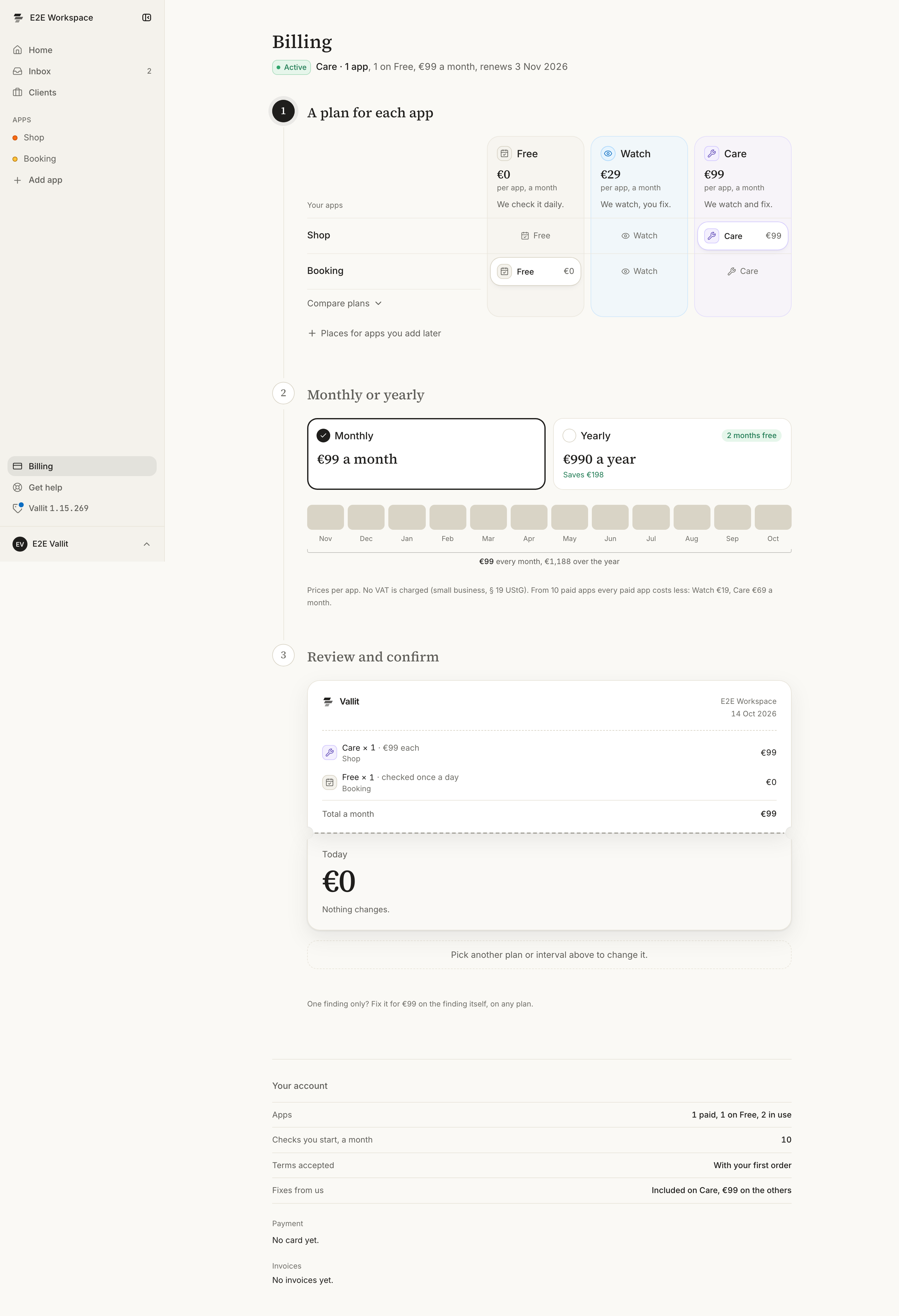899x1316 pixels.
Task: Click the Oct month bar
Action: pos(773,517)
